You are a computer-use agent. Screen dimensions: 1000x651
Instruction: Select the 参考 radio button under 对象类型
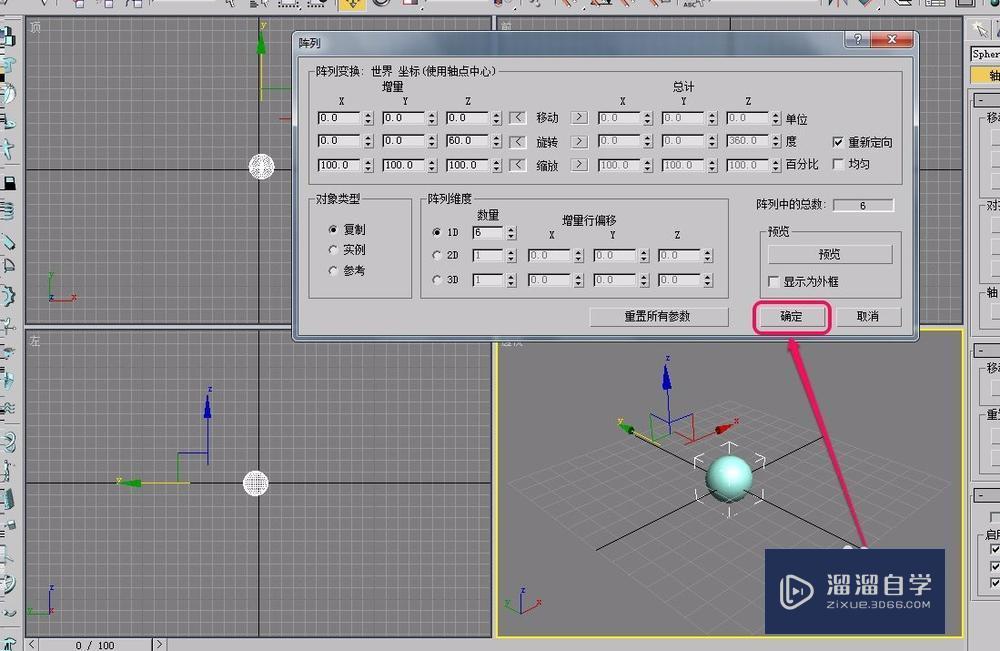[333, 269]
